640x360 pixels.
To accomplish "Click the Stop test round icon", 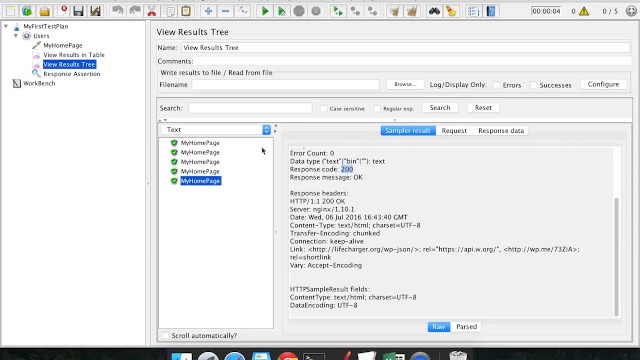I will pos(299,11).
